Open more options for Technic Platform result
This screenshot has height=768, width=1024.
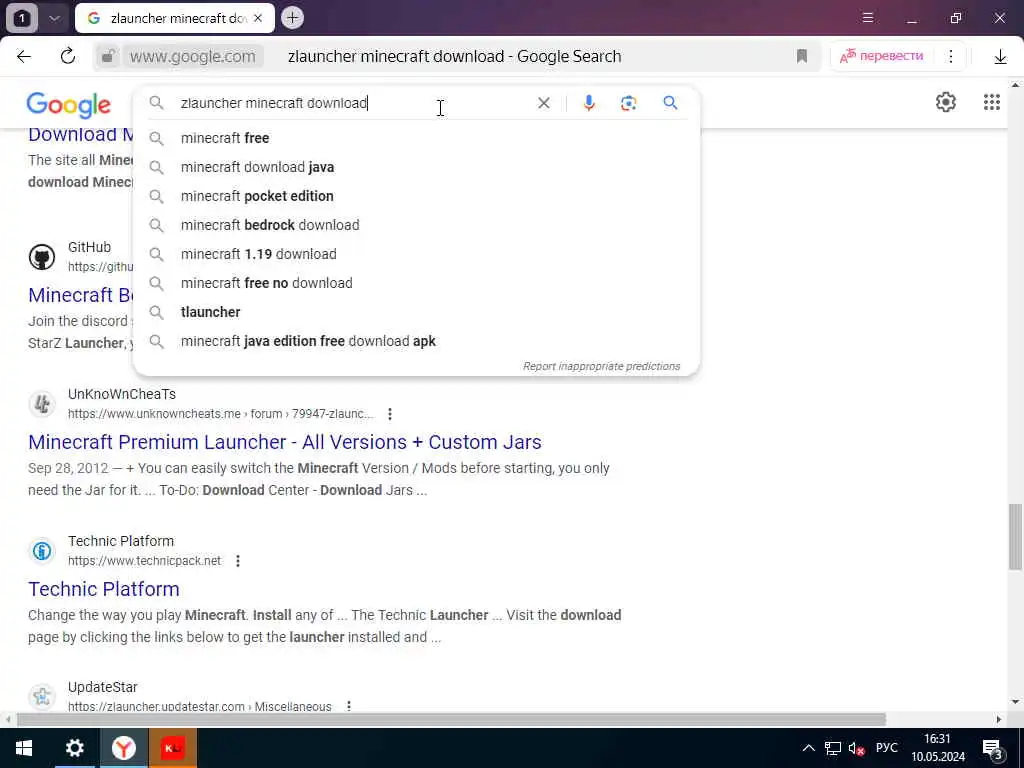238,561
